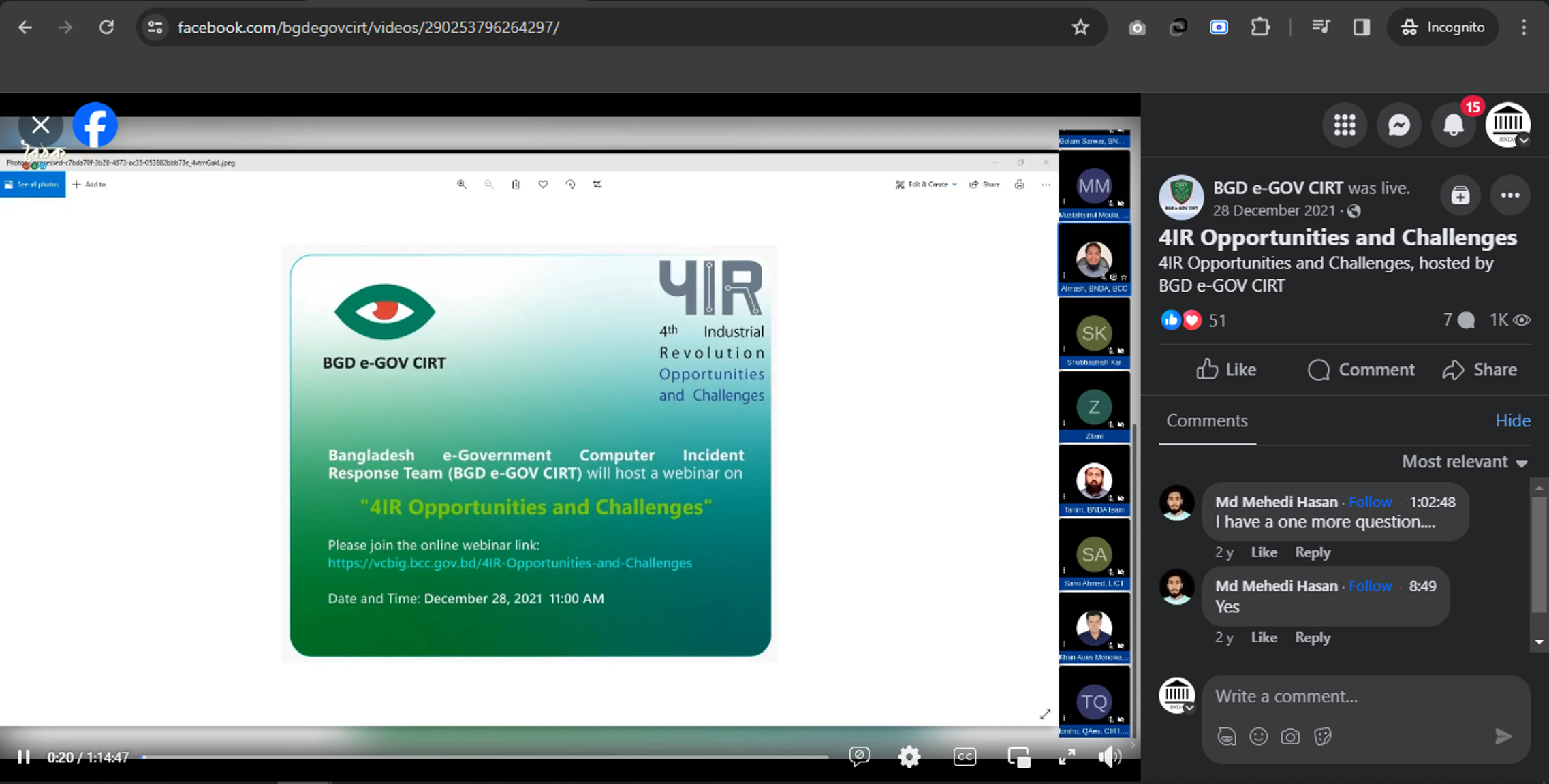Open the media control icon in toolbar

pyautogui.click(x=1321, y=27)
